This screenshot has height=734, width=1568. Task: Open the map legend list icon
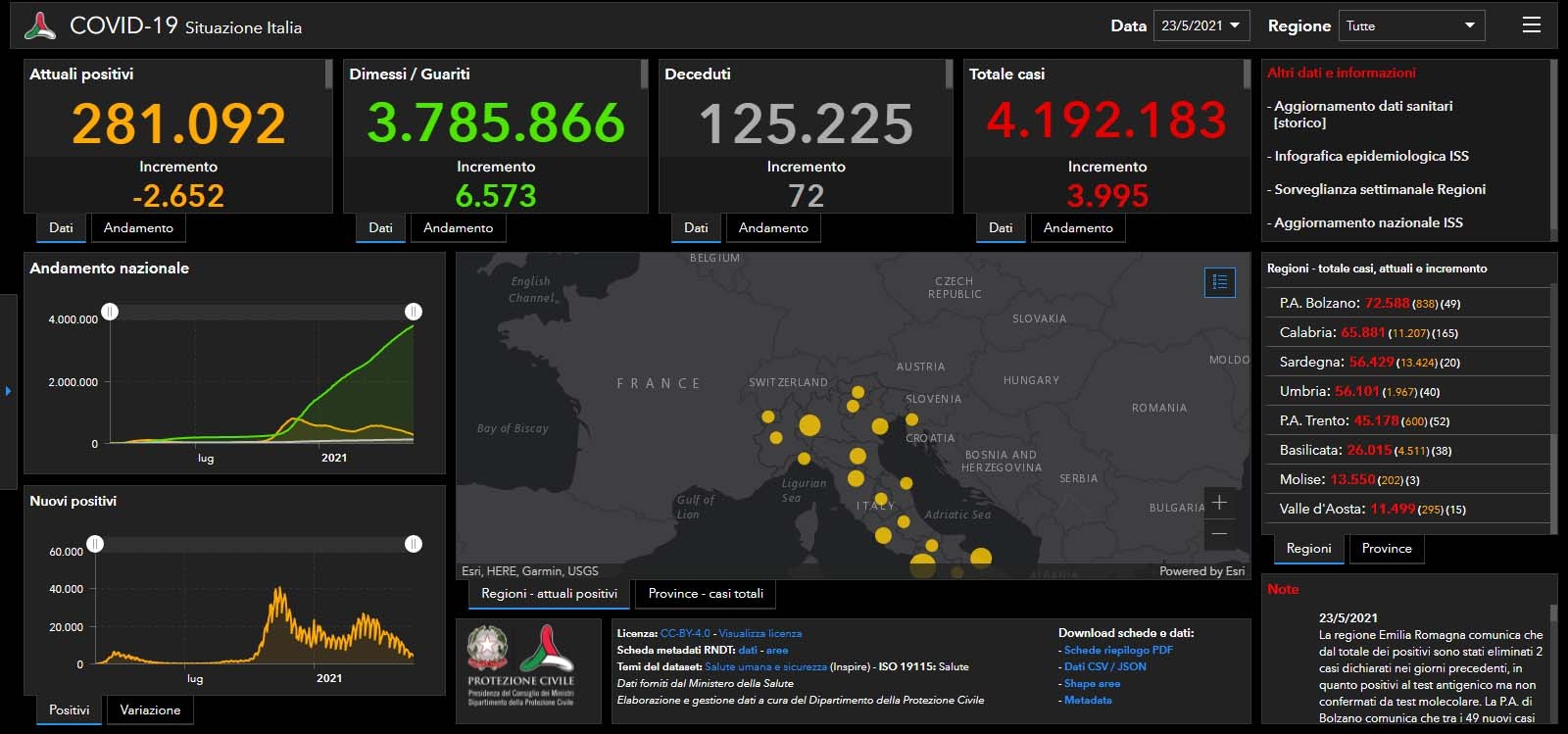point(1220,282)
